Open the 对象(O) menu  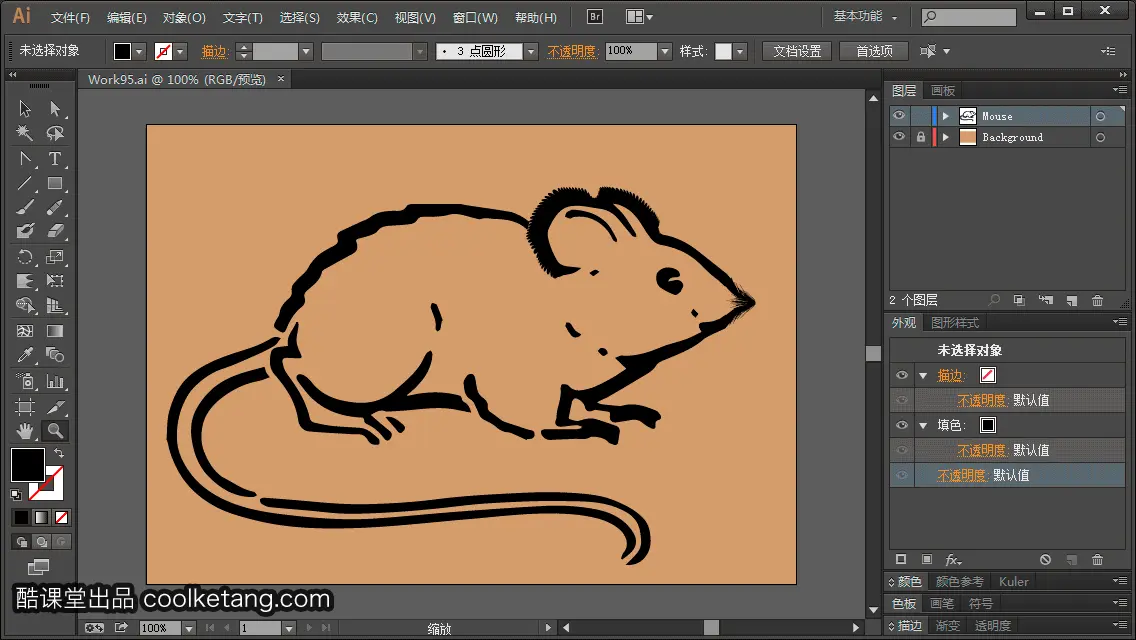coord(184,17)
